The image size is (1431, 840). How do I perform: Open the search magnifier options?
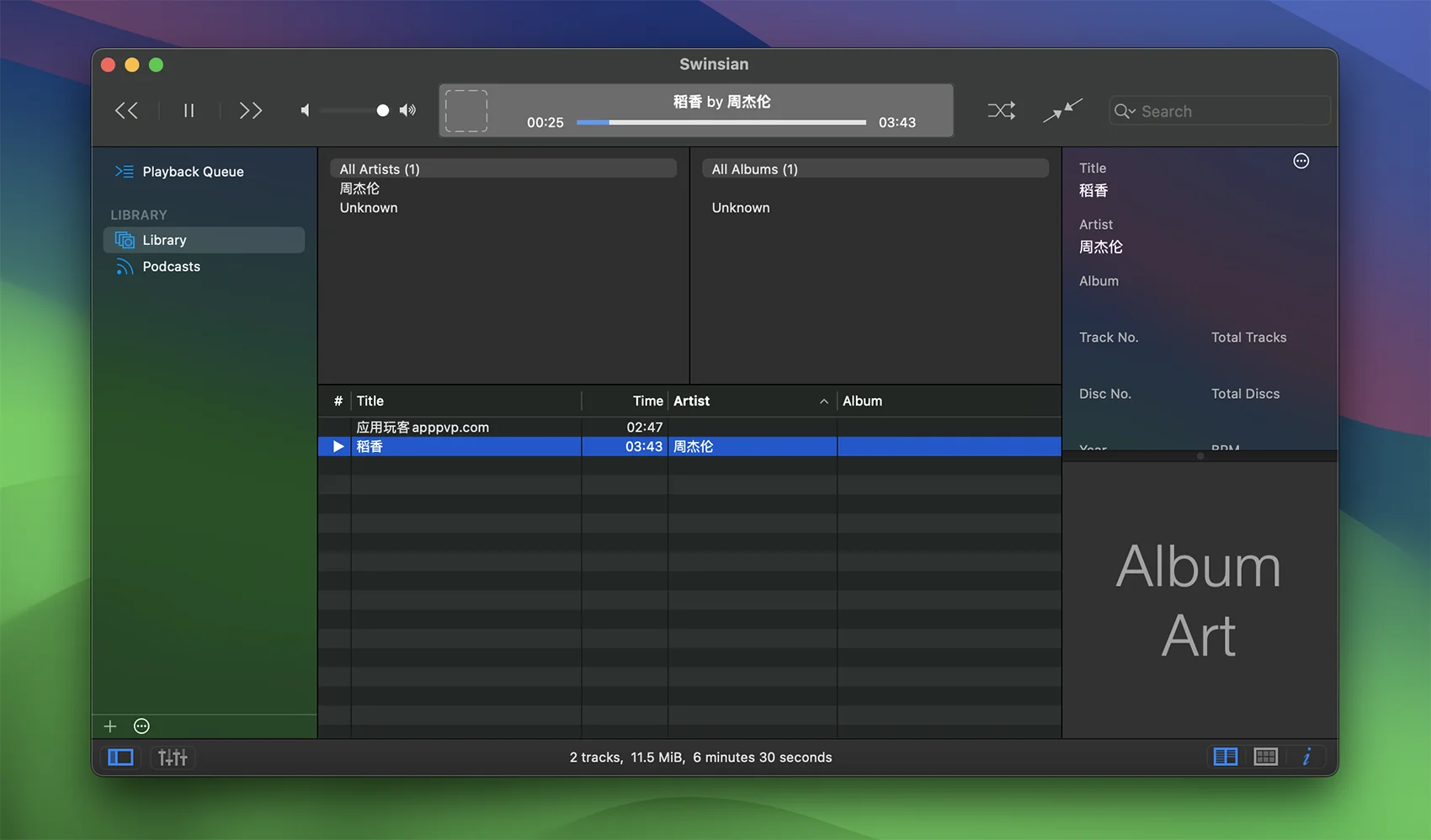1125,111
